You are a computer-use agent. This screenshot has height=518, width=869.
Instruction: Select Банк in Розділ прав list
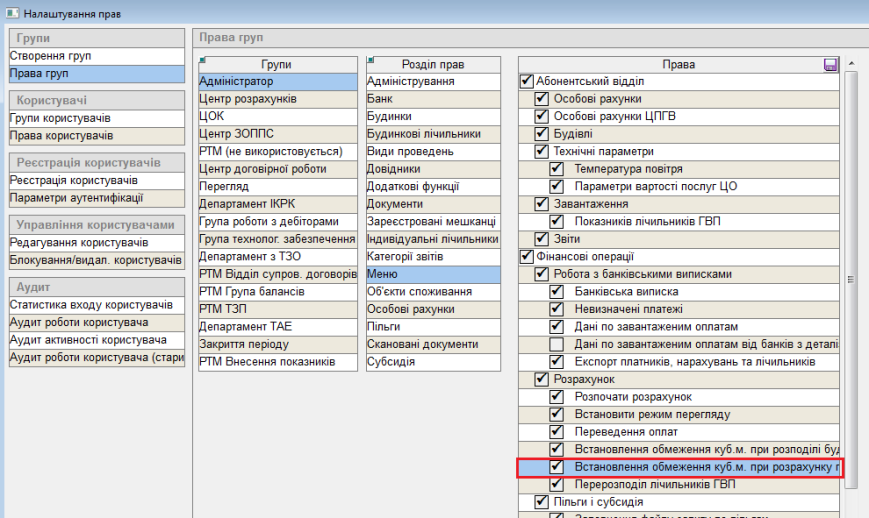(380, 99)
